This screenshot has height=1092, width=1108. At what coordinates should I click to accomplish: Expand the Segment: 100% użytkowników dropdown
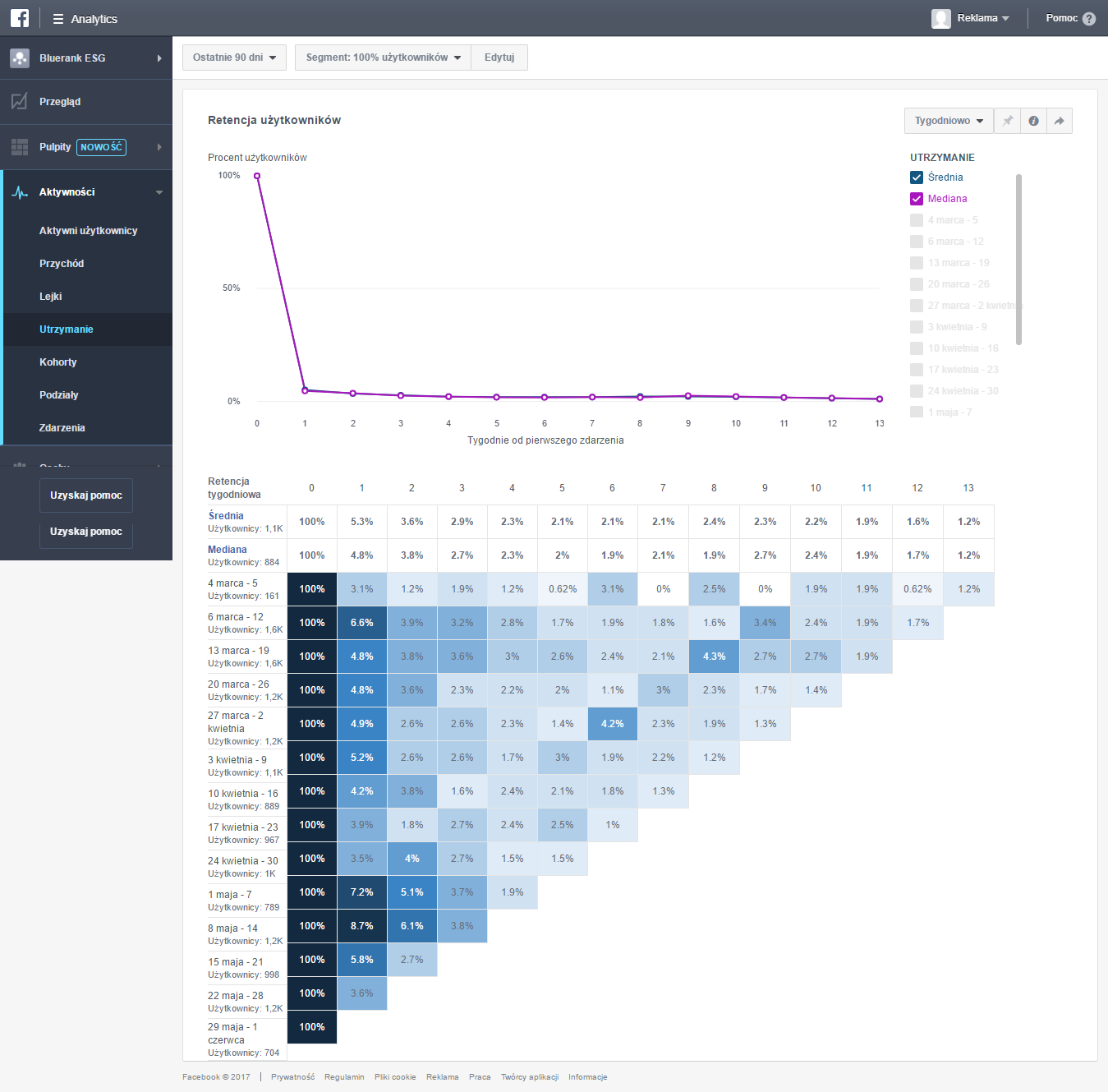pos(383,58)
